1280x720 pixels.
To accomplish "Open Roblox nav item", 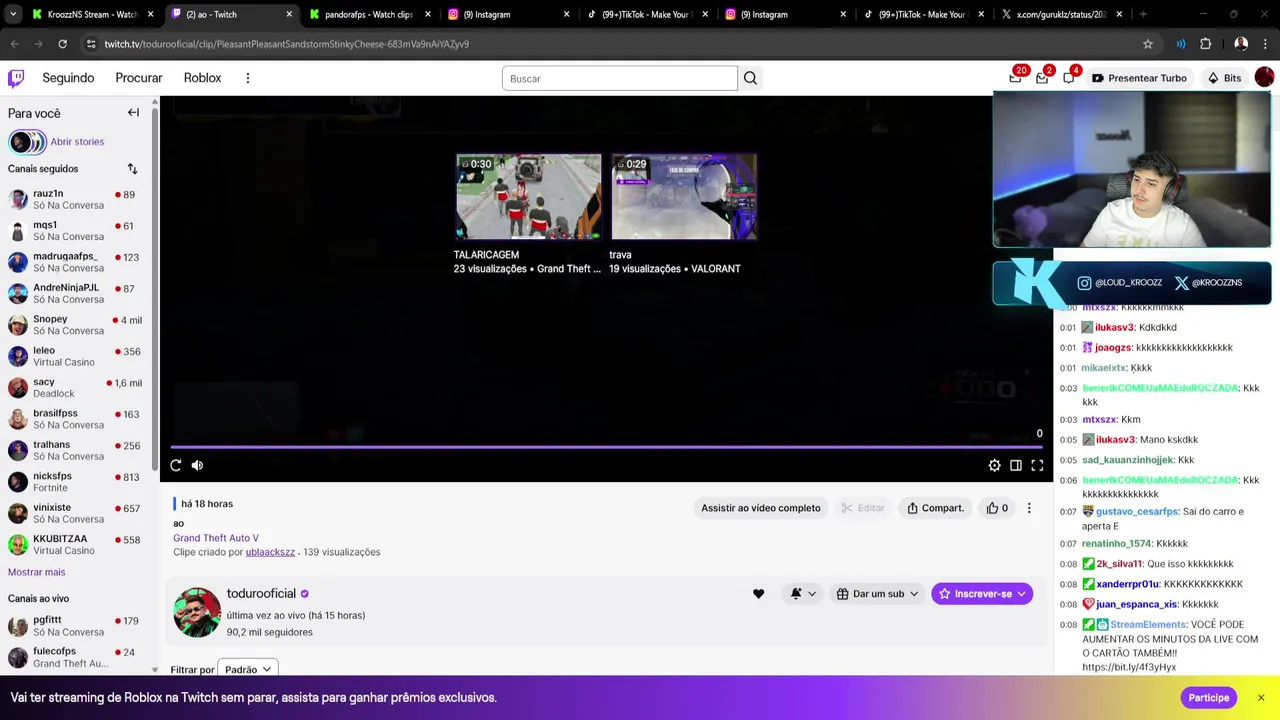I will 202,78.
